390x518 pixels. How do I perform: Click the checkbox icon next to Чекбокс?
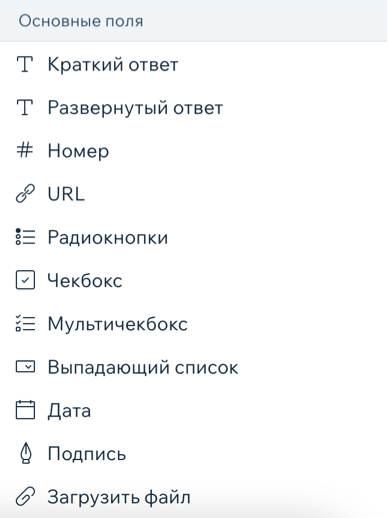pyautogui.click(x=25, y=280)
